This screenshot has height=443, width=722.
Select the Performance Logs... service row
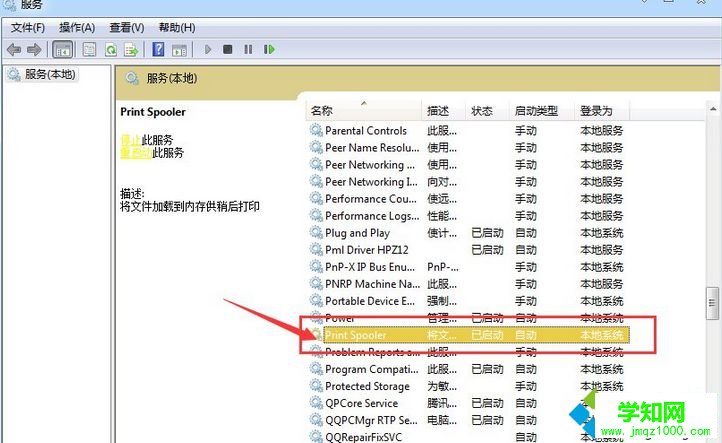pos(468,216)
